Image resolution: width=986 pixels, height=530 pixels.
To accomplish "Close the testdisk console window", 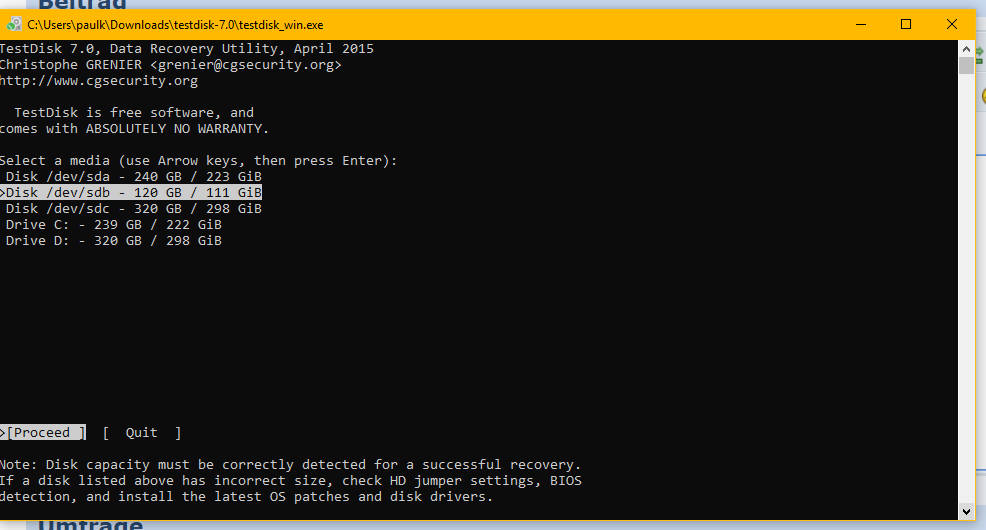I will [952, 25].
